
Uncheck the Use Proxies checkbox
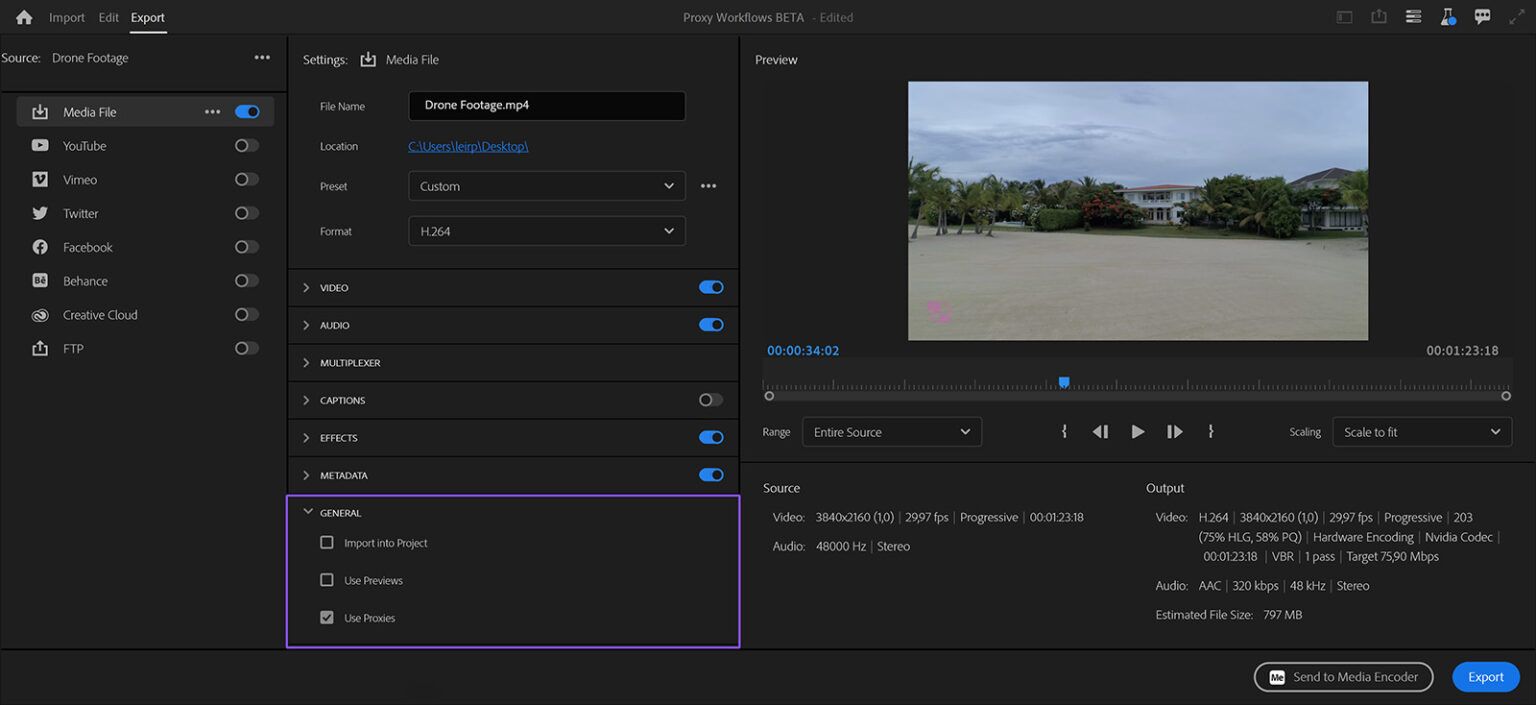point(327,617)
